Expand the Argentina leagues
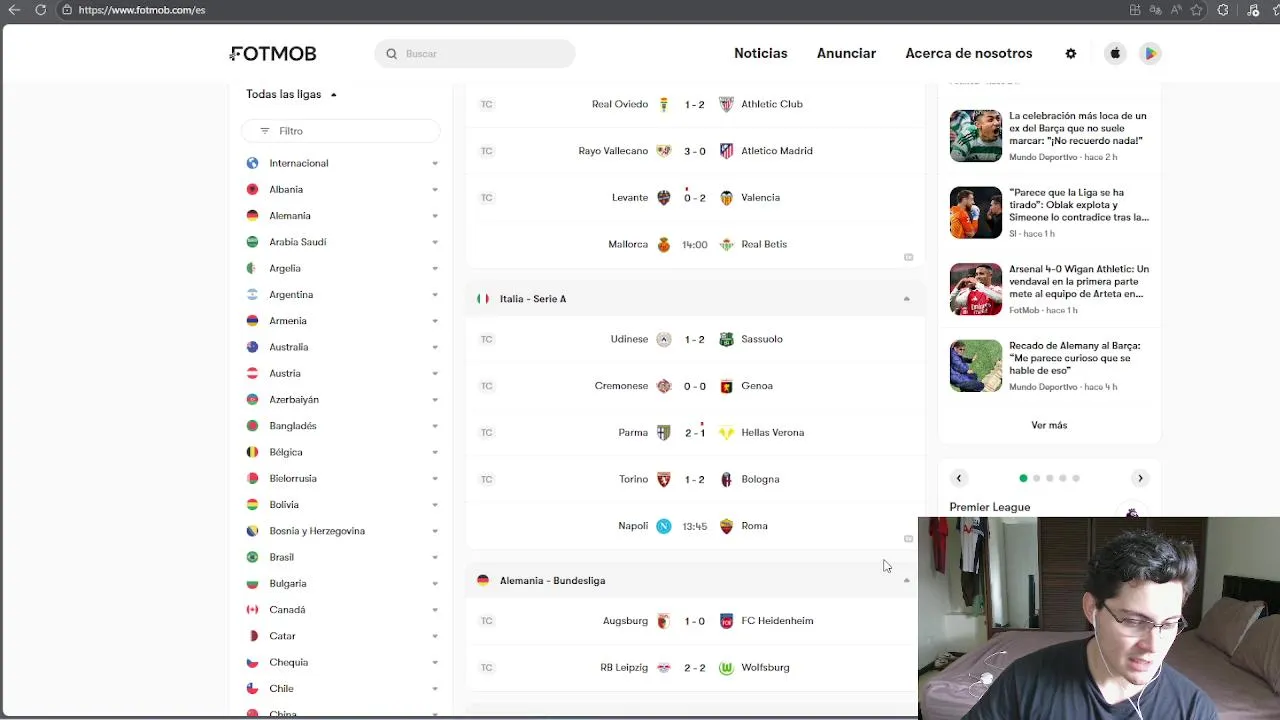Screen dimensions: 1280x720 tap(435, 295)
